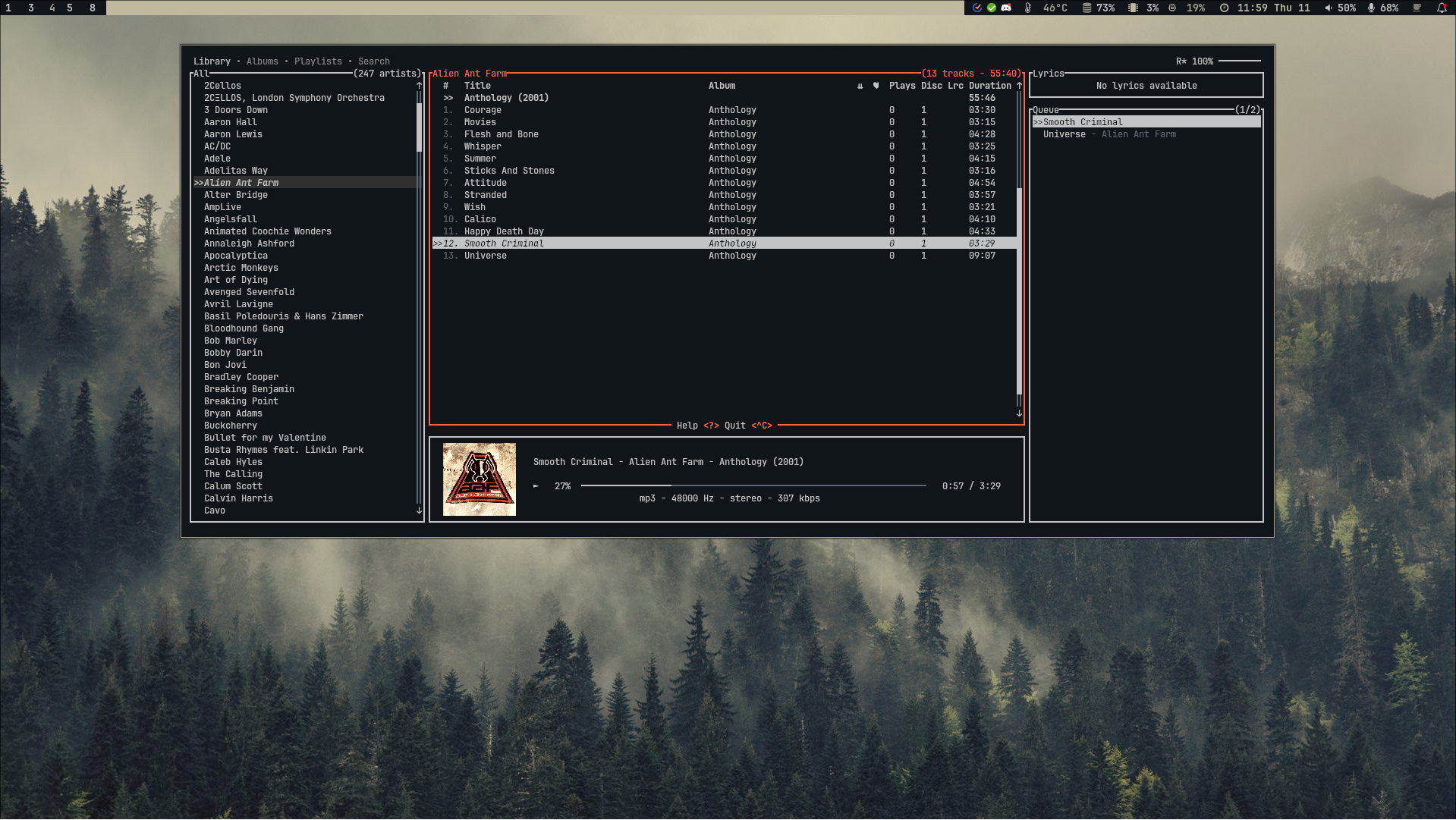
Task: Select Universe in the Queue panel
Action: 1146,134
